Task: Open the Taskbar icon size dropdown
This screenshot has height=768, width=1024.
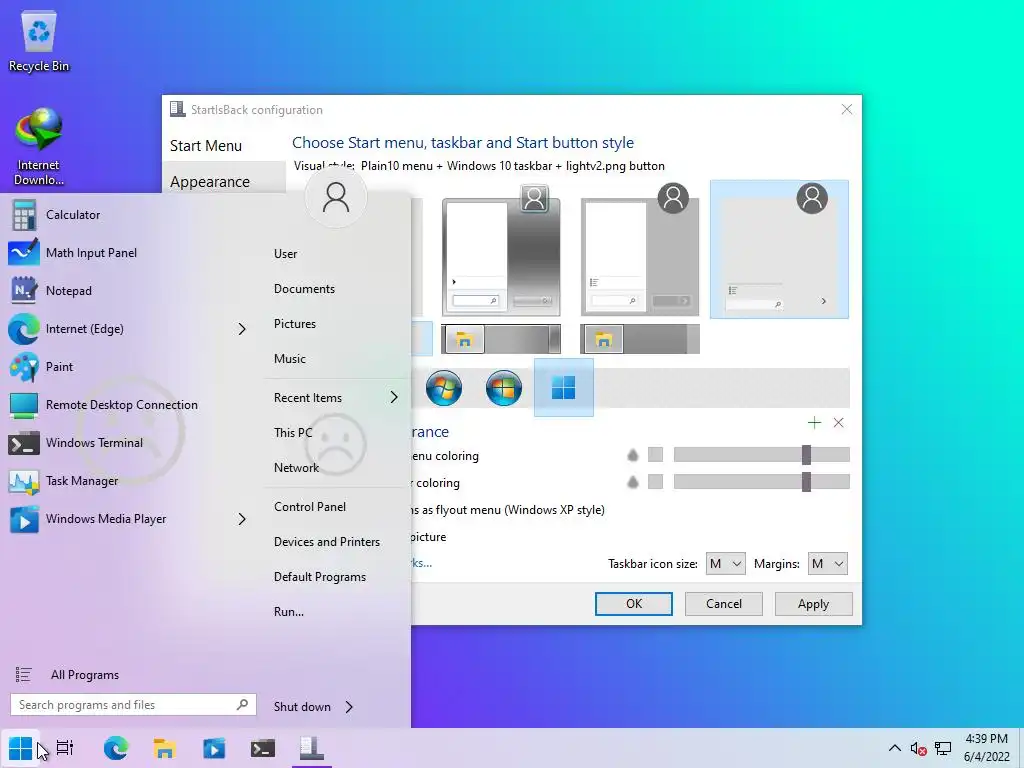Action: [x=725, y=564]
